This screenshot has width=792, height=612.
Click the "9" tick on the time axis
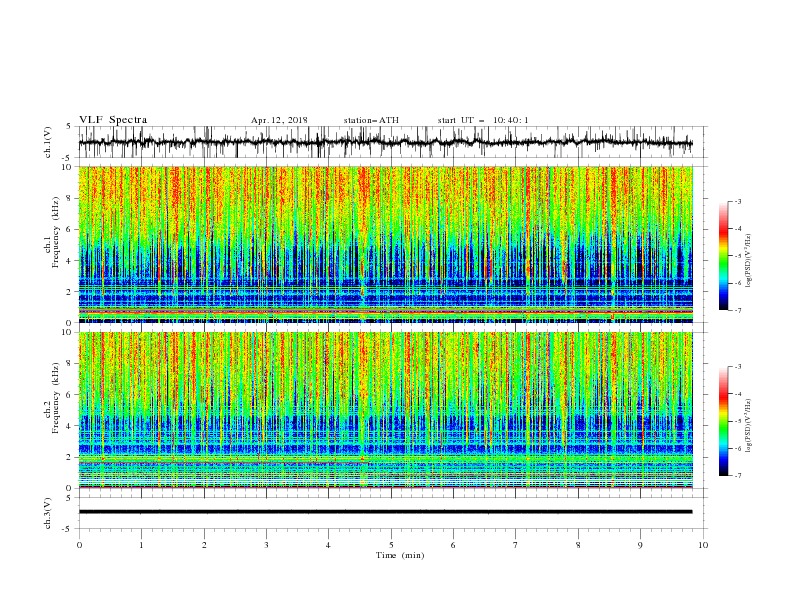[640, 545]
